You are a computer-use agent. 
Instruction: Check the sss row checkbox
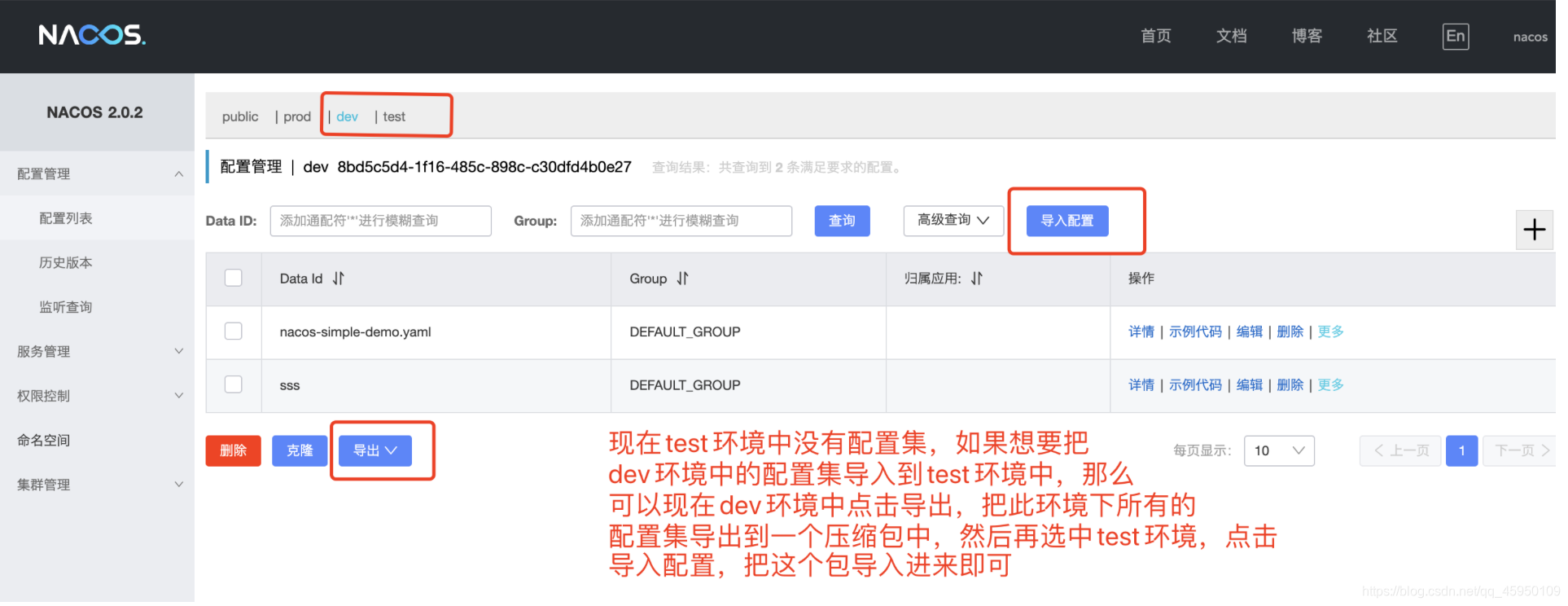[234, 384]
